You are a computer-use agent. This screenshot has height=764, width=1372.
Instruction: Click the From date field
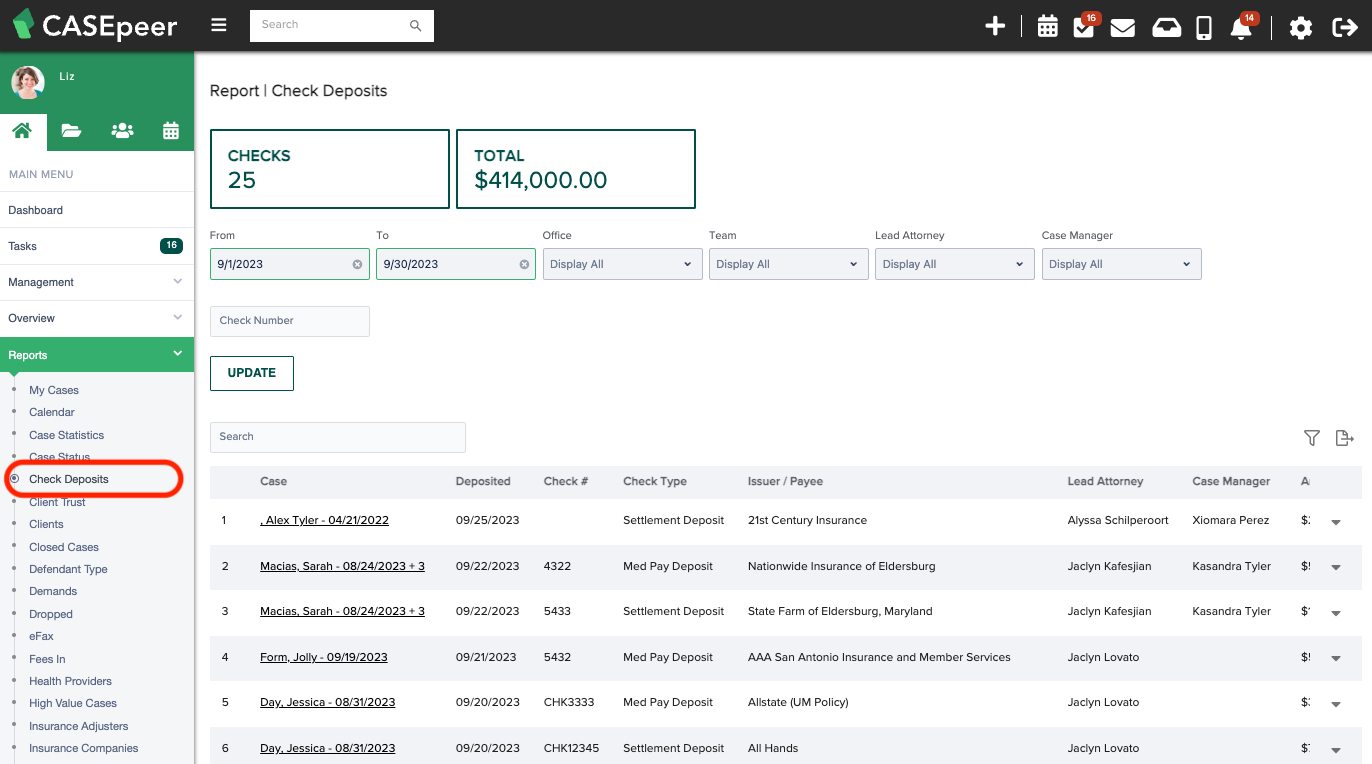pos(290,264)
